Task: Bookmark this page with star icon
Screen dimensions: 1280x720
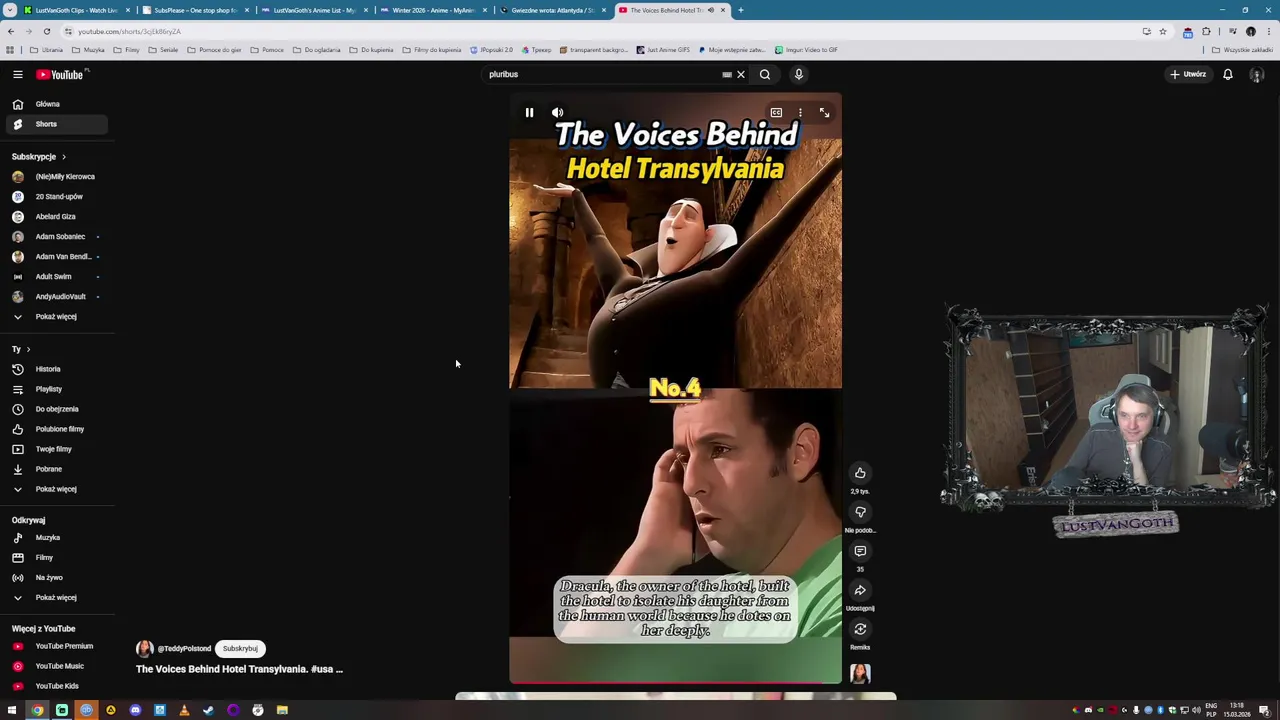Action: click(x=1162, y=31)
